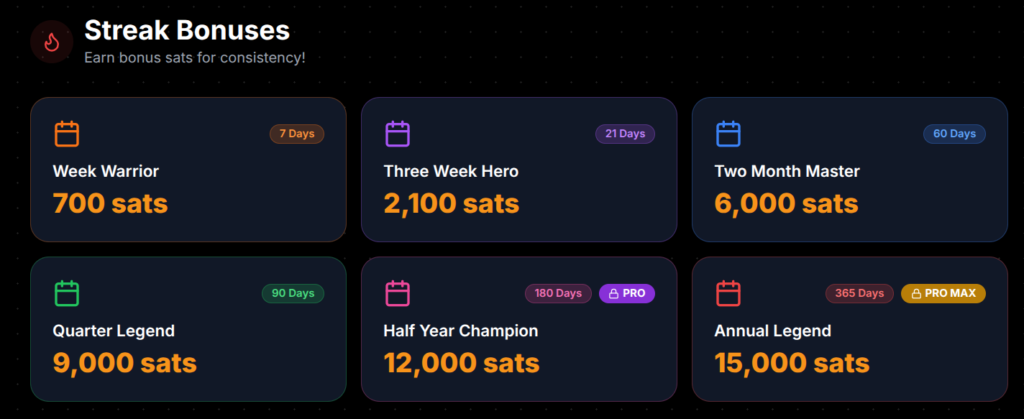Select the 21 Days badge
The image size is (1024, 419).
click(625, 134)
